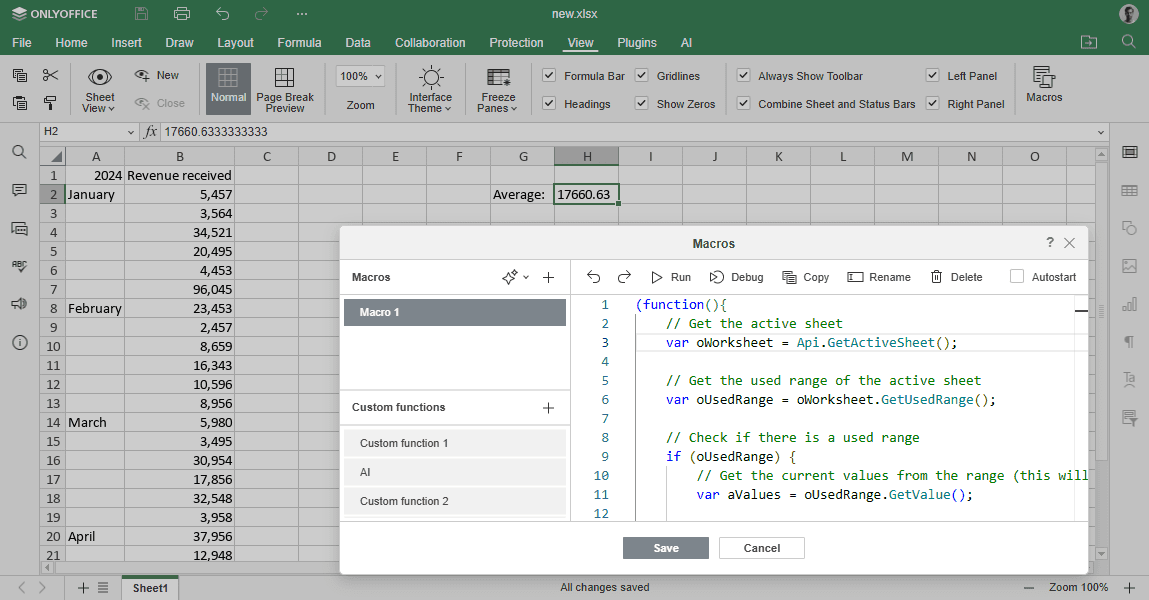The height and width of the screenshot is (600, 1149).
Task: Redo in the Macros editor
Action: tap(624, 277)
